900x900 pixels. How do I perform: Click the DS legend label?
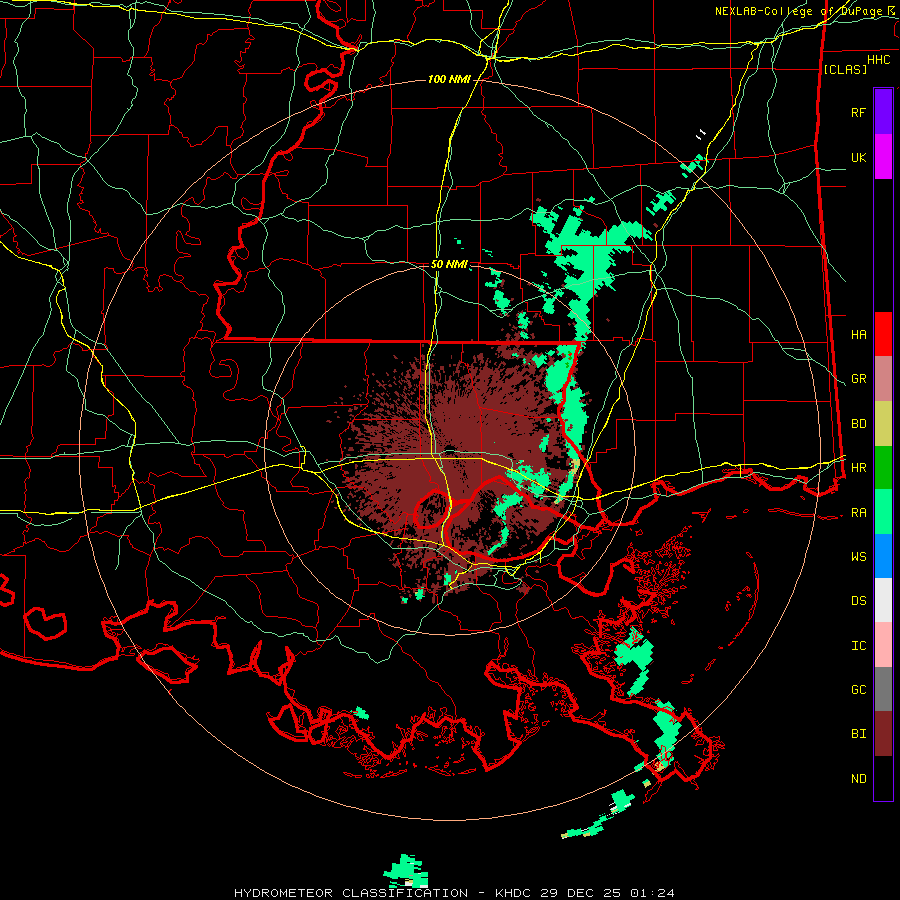tap(858, 601)
